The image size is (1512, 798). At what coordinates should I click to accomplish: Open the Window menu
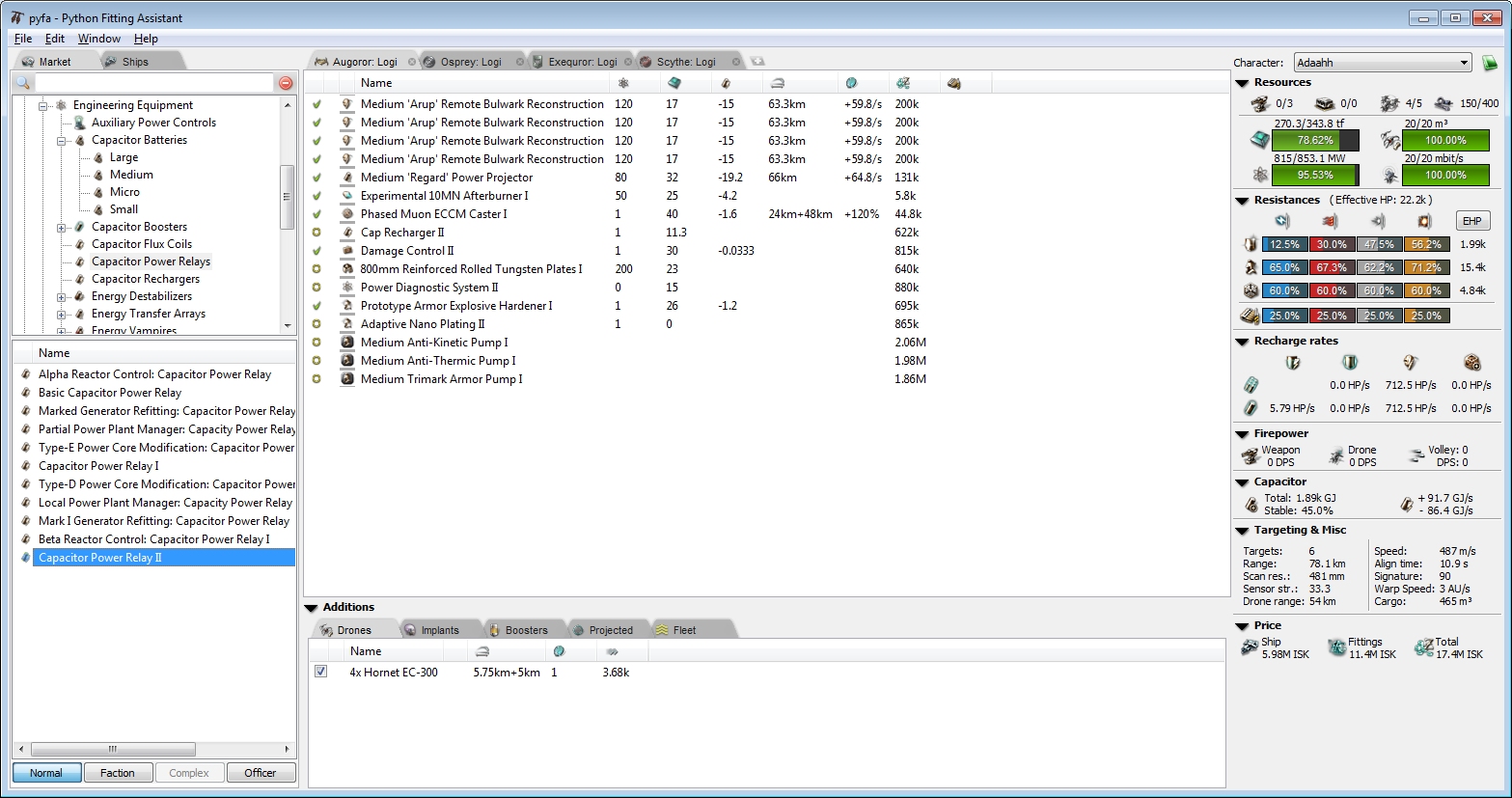pos(99,39)
